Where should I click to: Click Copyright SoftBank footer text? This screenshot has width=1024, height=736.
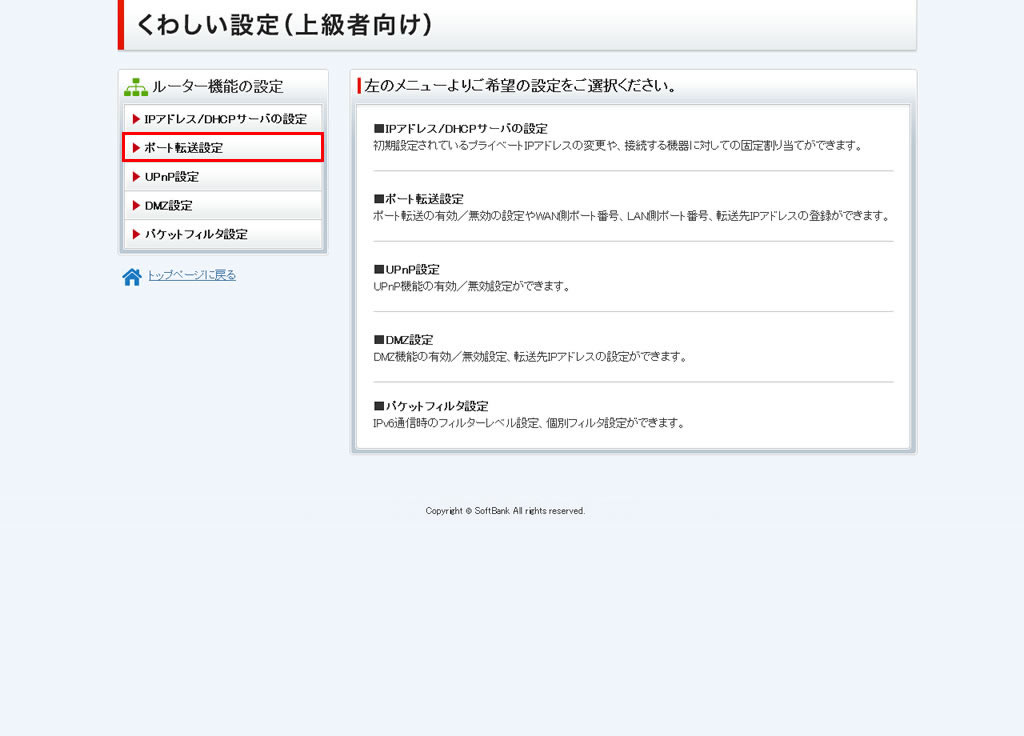[x=505, y=511]
